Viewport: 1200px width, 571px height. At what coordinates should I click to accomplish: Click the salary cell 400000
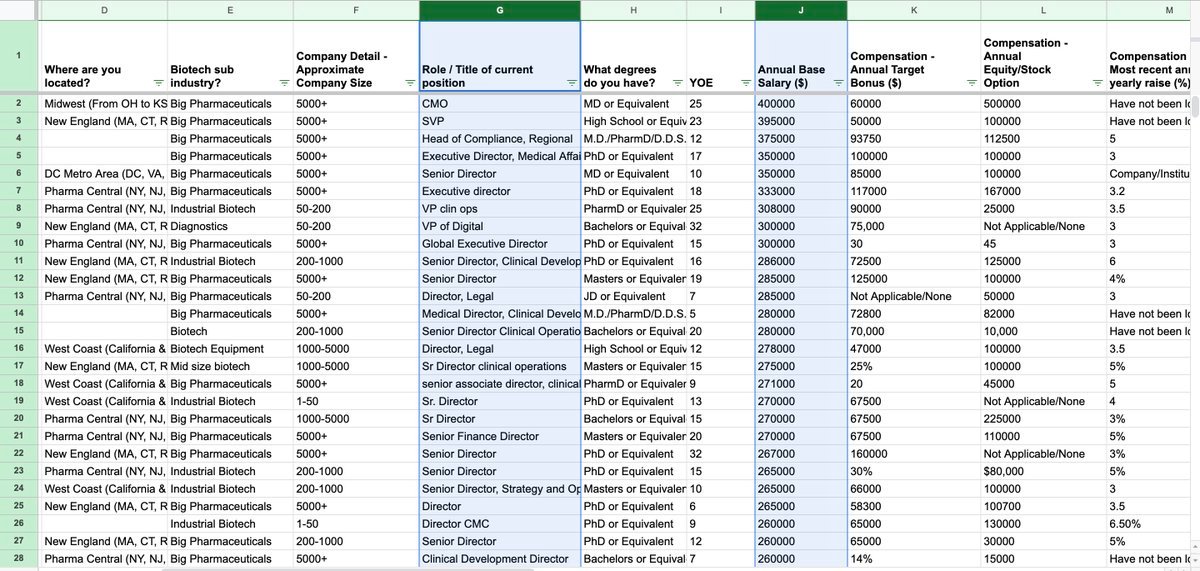(x=801, y=103)
